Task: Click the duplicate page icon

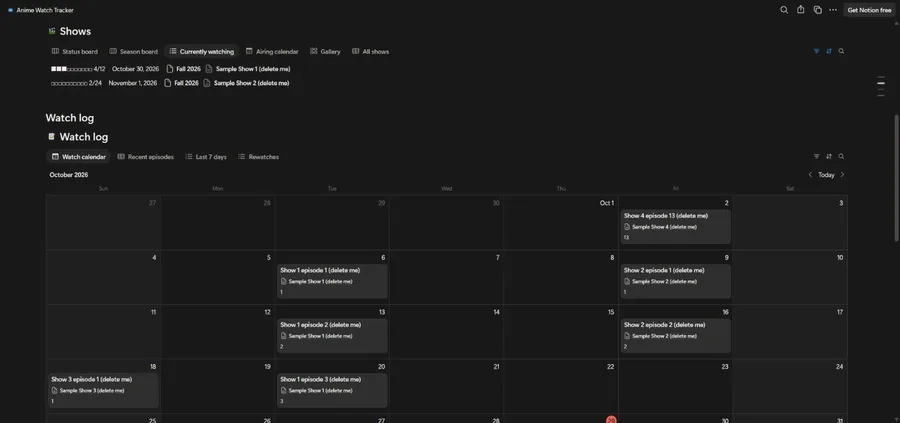Action: (817, 10)
